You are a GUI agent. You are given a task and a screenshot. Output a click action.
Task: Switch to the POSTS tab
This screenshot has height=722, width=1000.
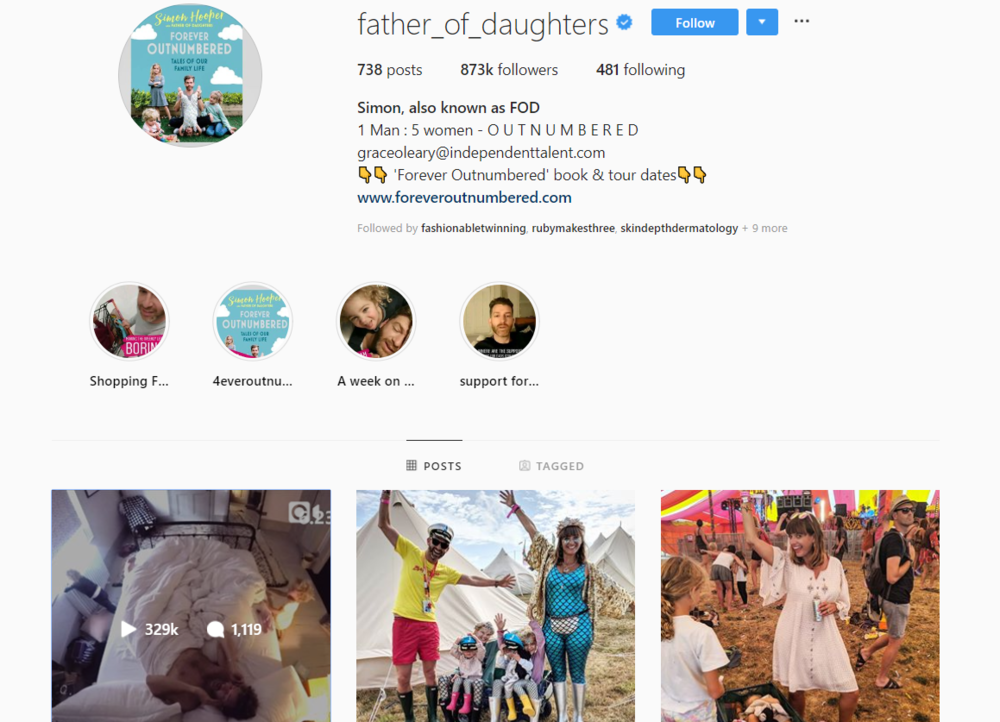coord(434,466)
